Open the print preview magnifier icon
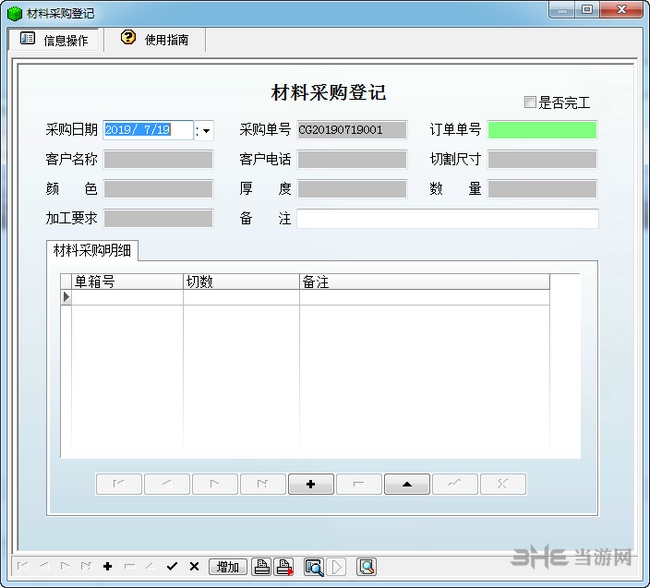 coord(314,567)
